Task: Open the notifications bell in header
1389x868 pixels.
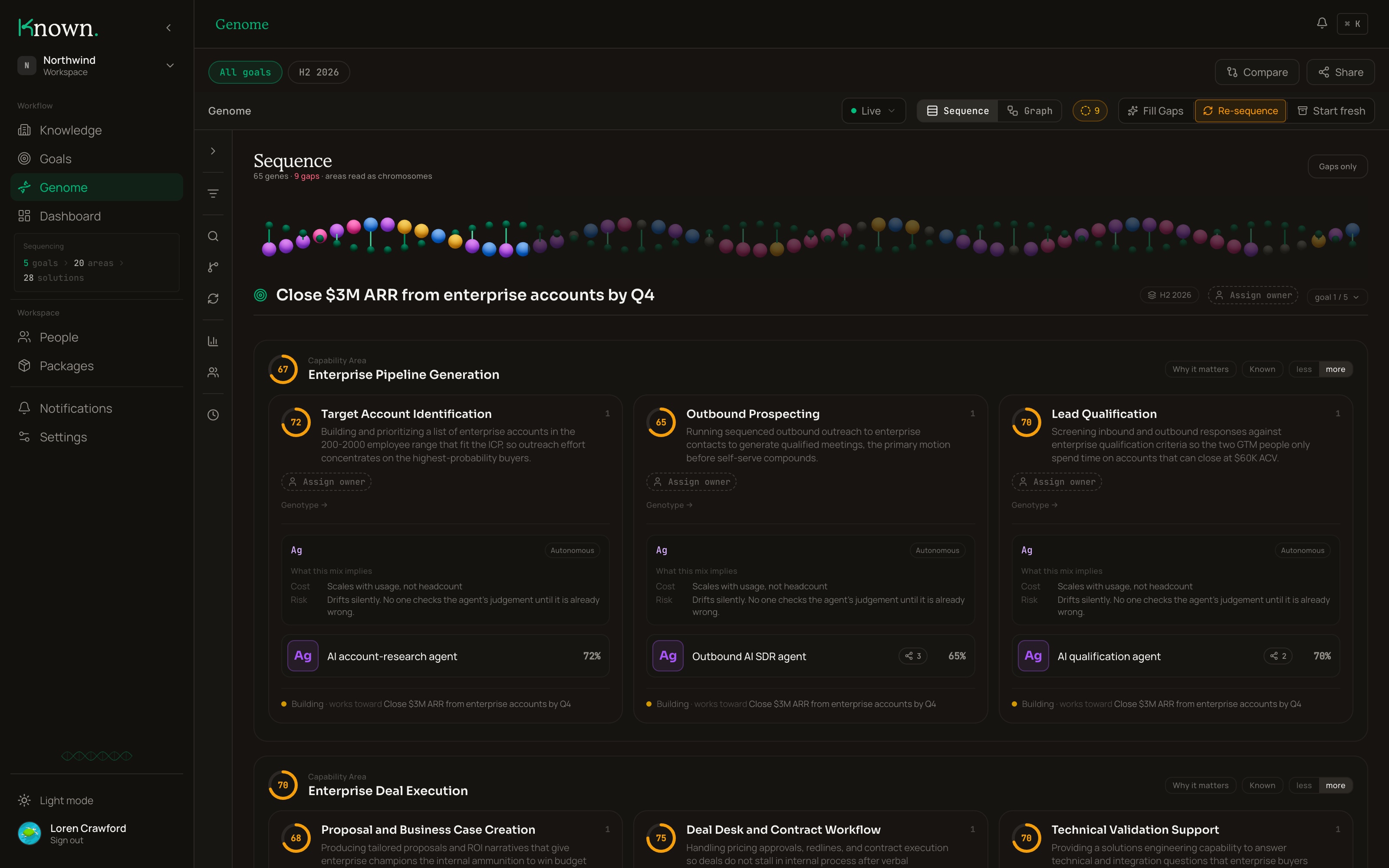Action: pyautogui.click(x=1322, y=23)
